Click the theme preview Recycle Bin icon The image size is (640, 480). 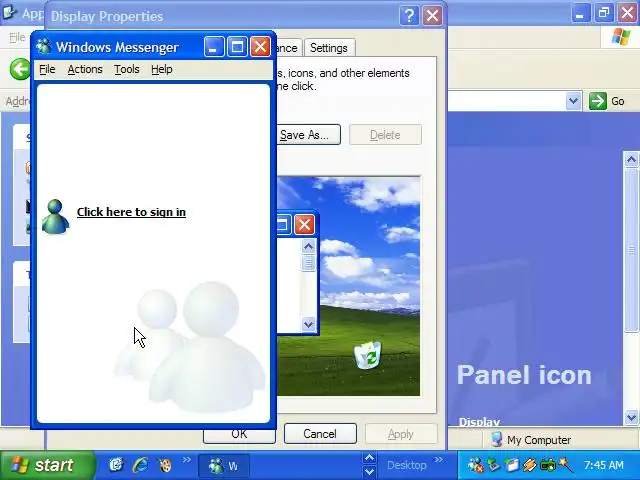point(368,355)
